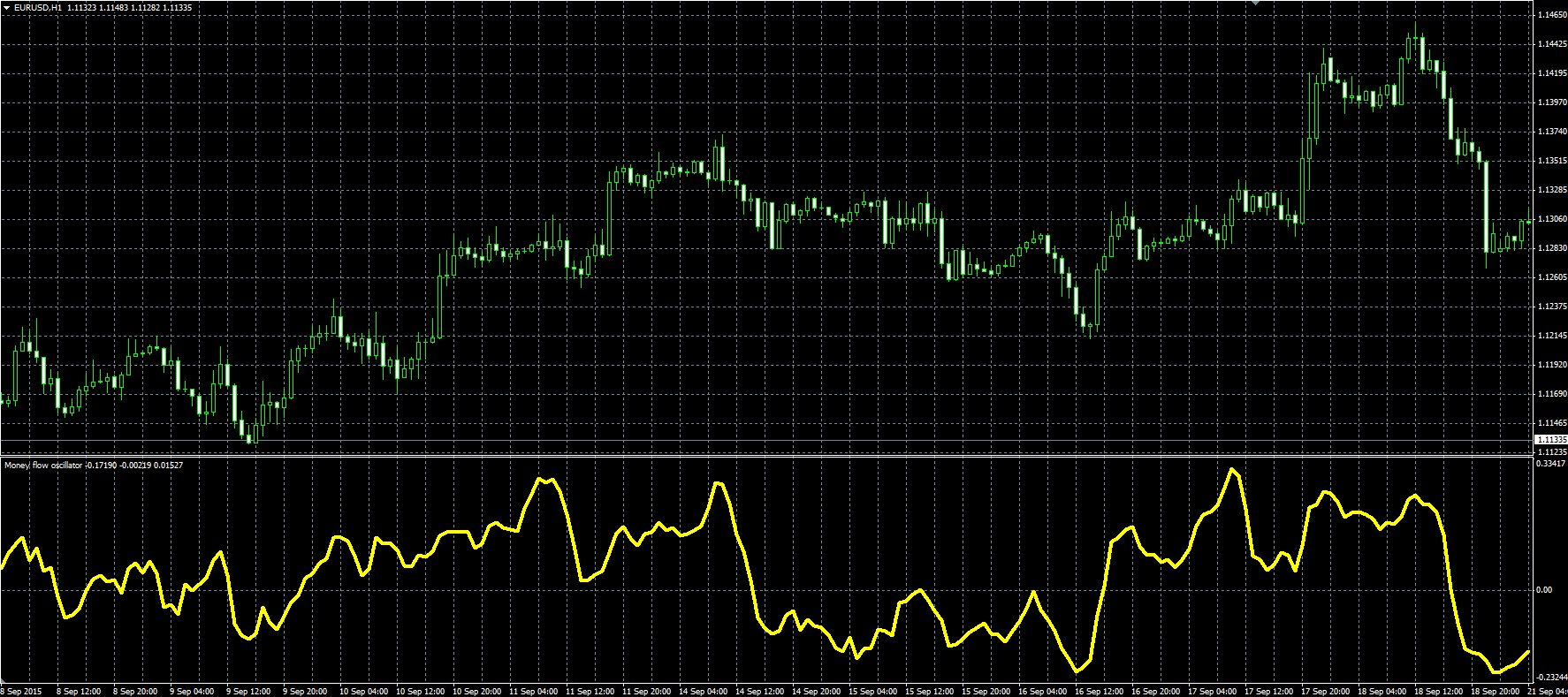Click the 1.13740 price scale value
The width and height of the screenshot is (1568, 697).
(1553, 132)
